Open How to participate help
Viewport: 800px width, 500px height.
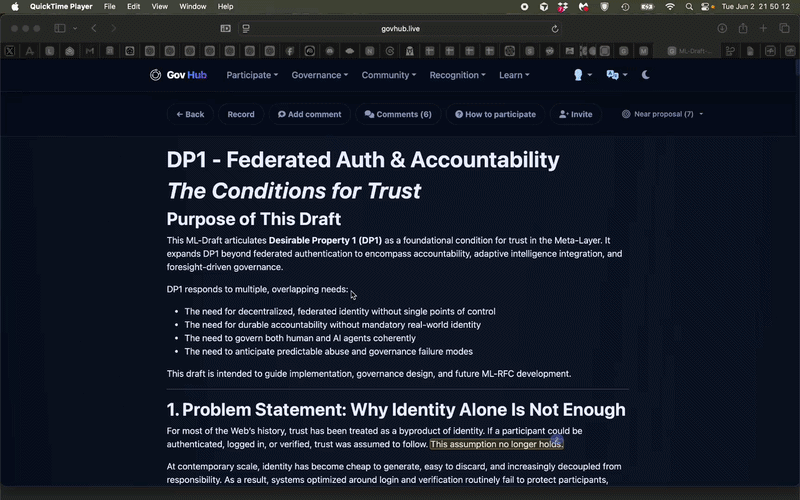(495, 114)
